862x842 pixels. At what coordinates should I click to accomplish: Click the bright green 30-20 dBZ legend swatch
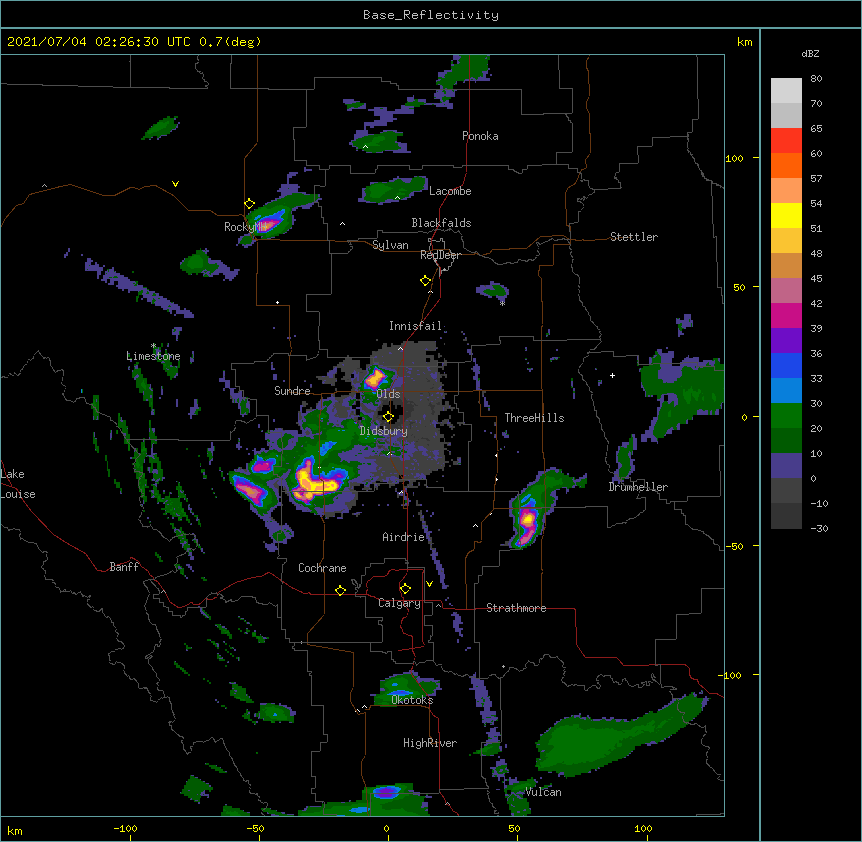[x=786, y=416]
